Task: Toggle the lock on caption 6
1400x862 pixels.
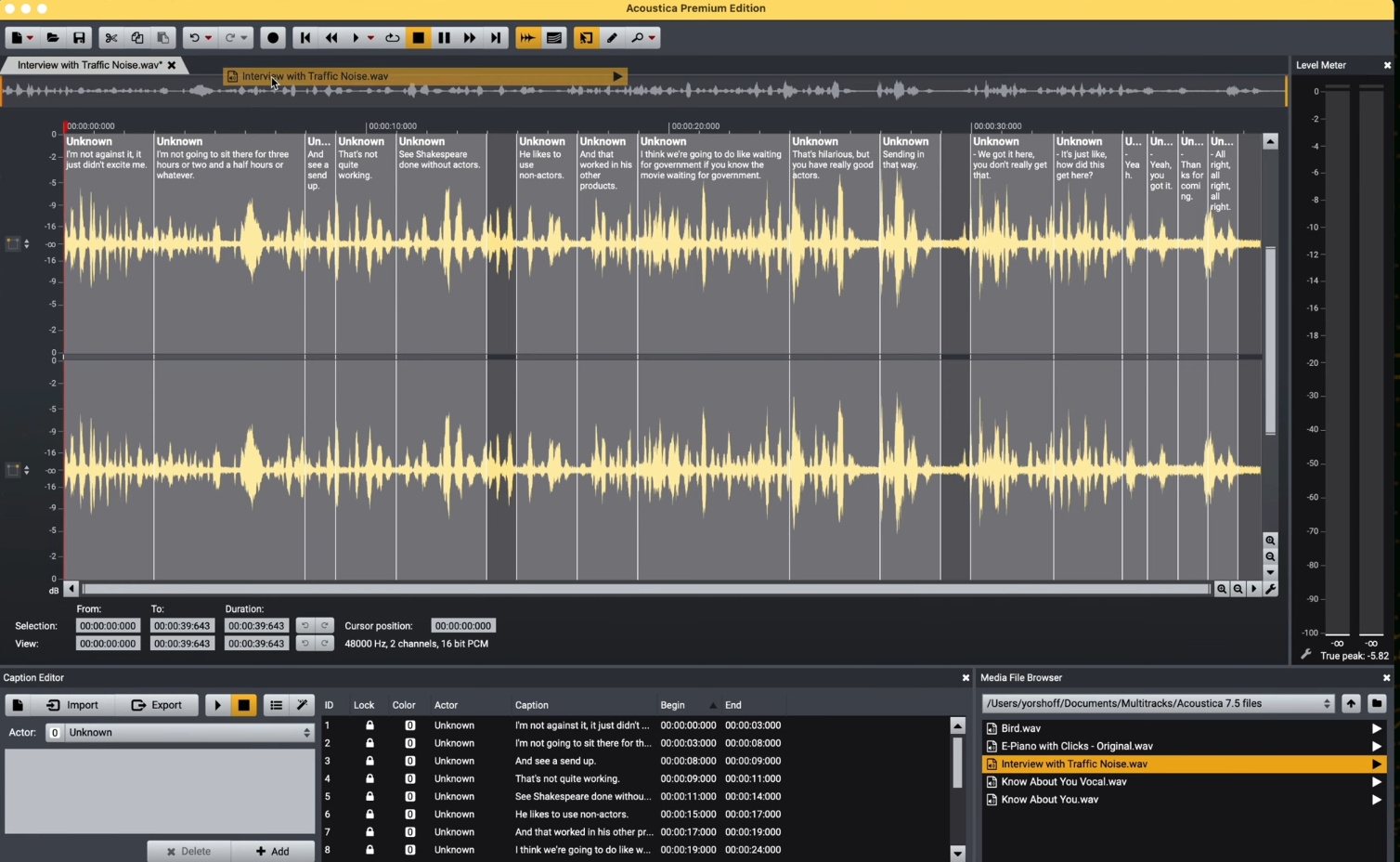Action: click(x=369, y=815)
